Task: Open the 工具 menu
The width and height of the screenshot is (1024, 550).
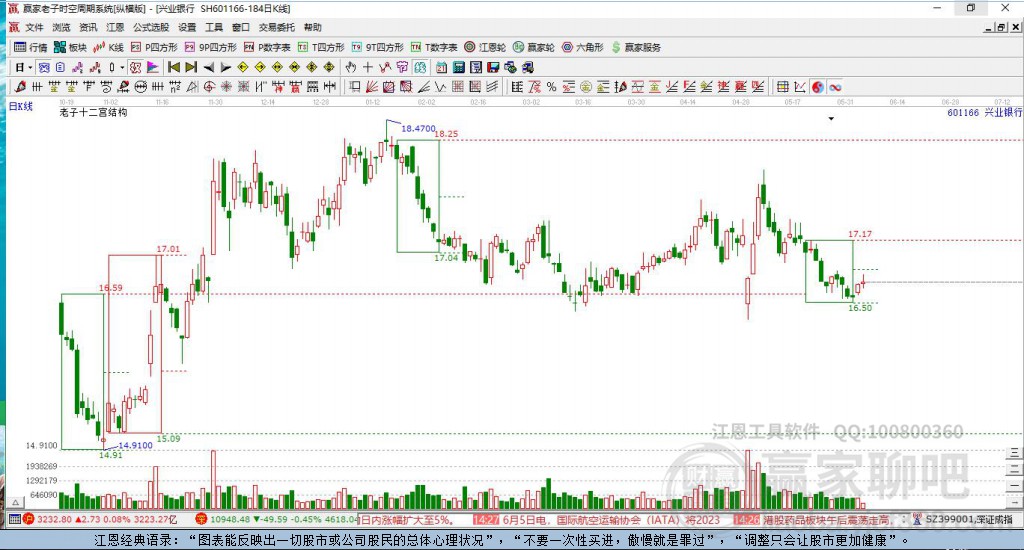Action: 214,27
